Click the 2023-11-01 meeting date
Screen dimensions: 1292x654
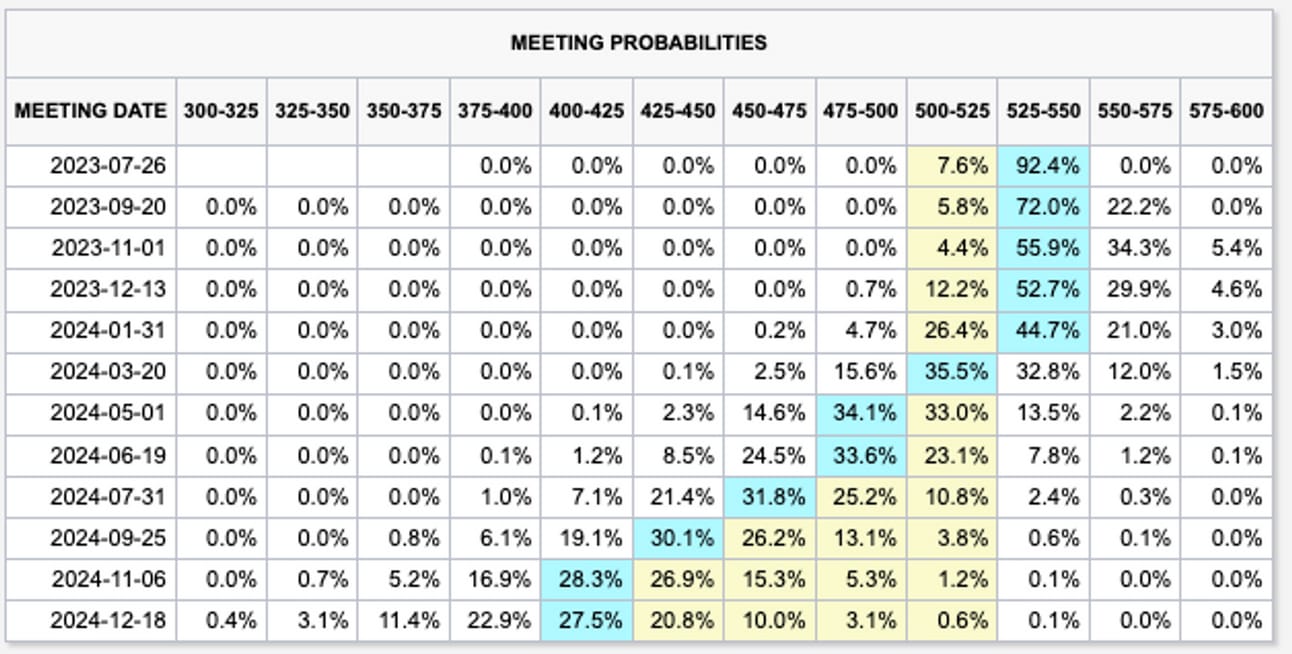pos(109,249)
